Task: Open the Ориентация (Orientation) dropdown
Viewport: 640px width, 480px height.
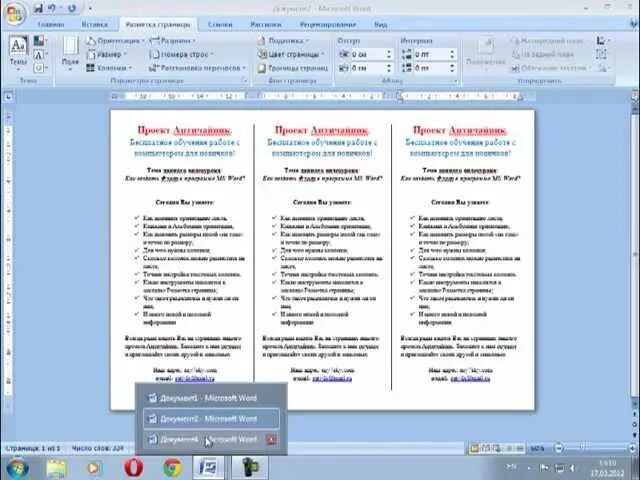Action: [x=116, y=41]
